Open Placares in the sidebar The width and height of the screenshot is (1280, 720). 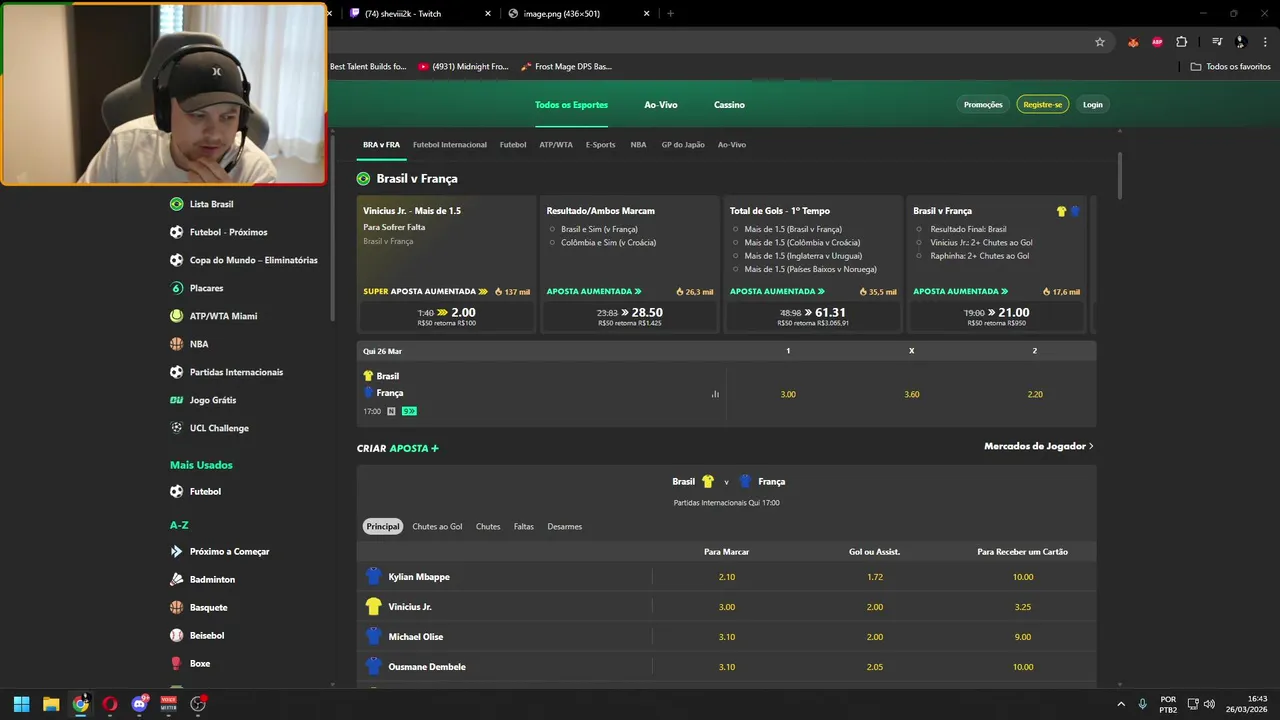click(x=197, y=288)
